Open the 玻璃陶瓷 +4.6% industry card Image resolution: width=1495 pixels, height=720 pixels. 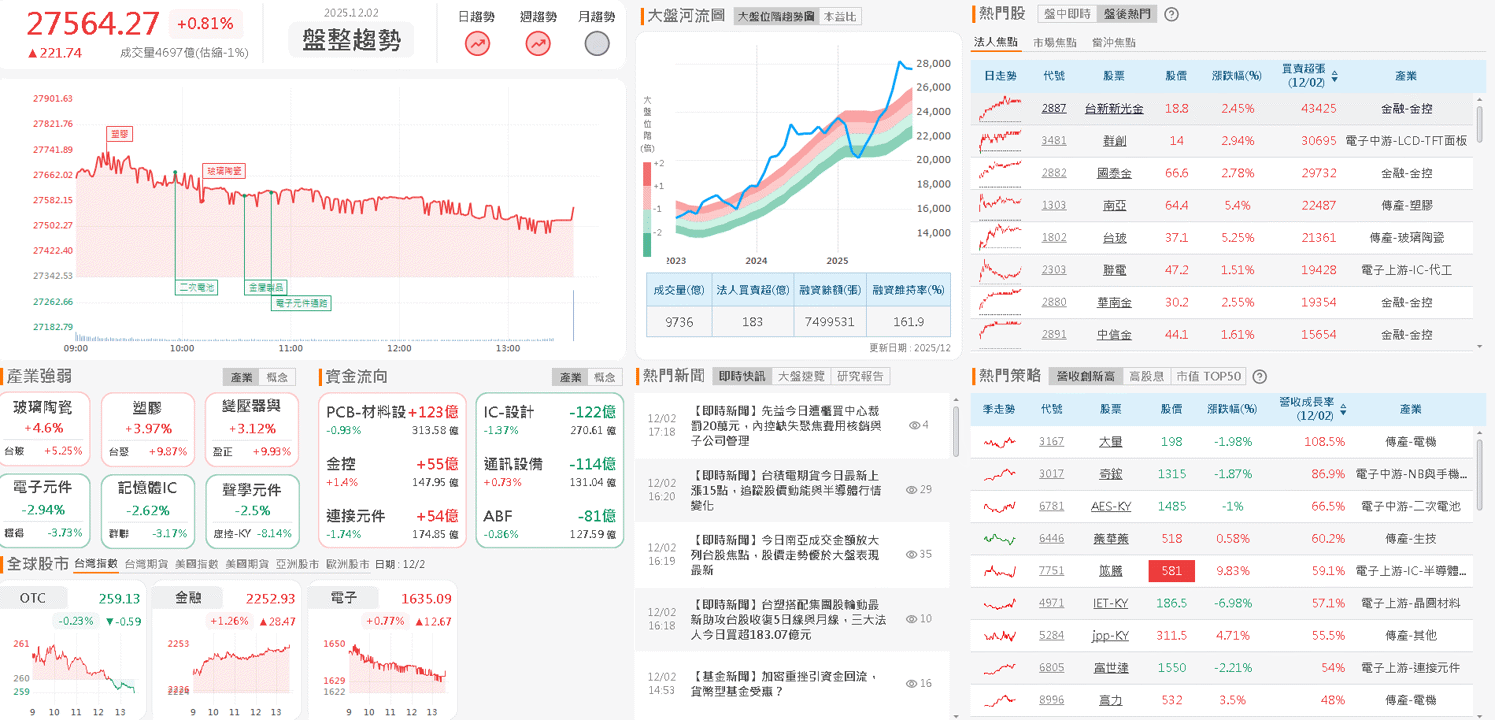[x=45, y=429]
